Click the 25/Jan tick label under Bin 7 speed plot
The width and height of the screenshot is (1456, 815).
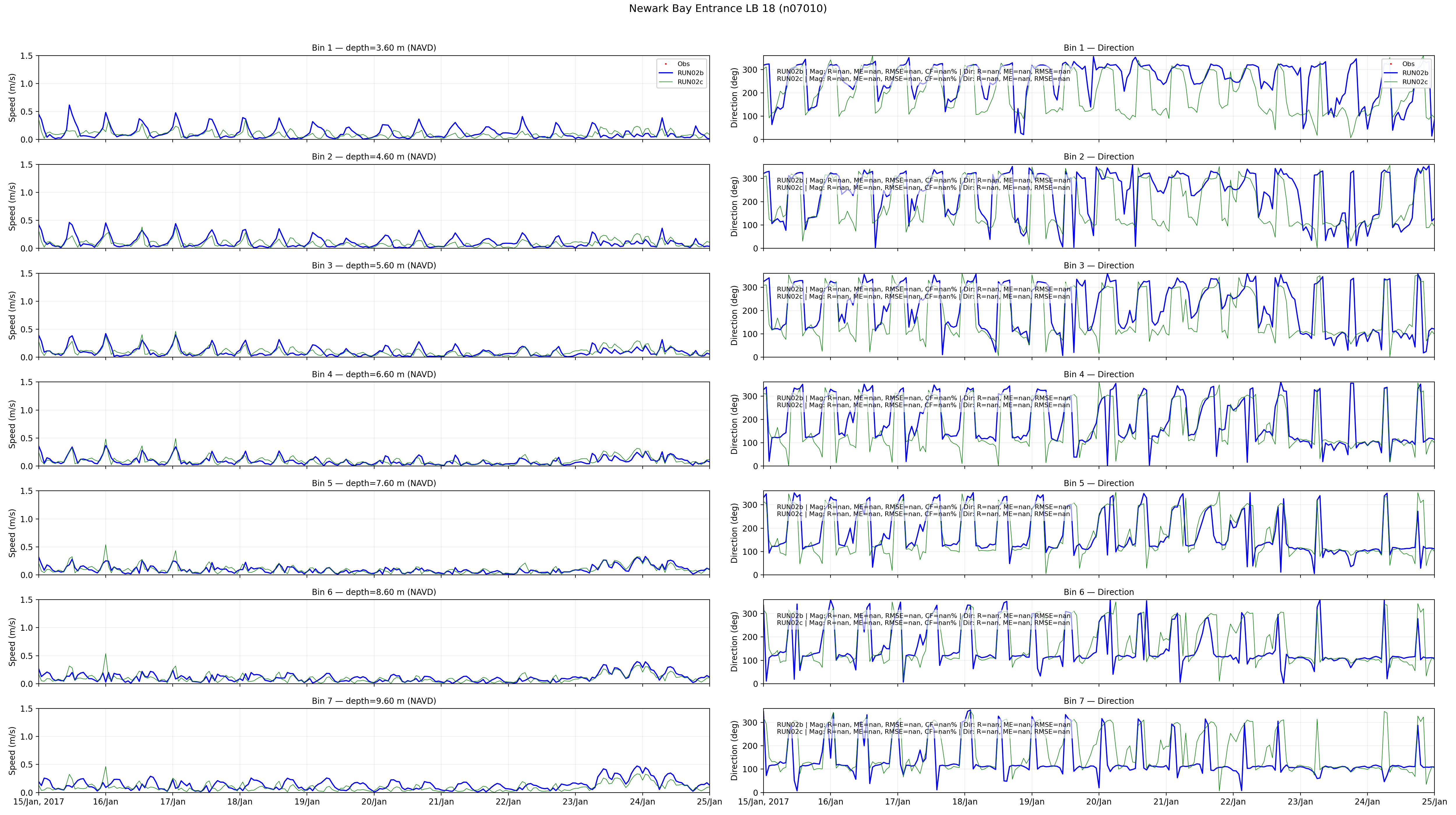point(709,801)
